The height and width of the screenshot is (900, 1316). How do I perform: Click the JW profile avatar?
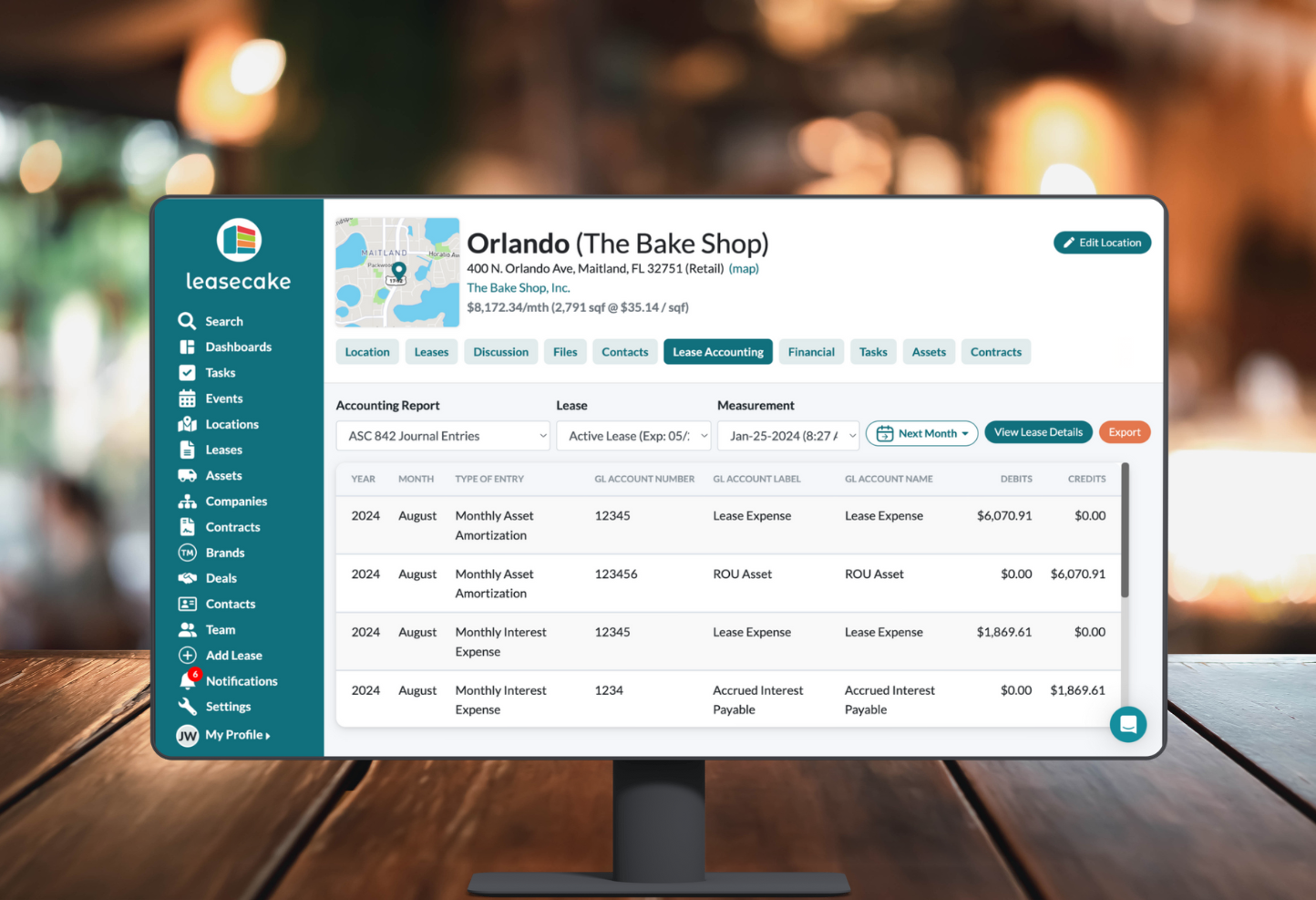[x=188, y=736]
